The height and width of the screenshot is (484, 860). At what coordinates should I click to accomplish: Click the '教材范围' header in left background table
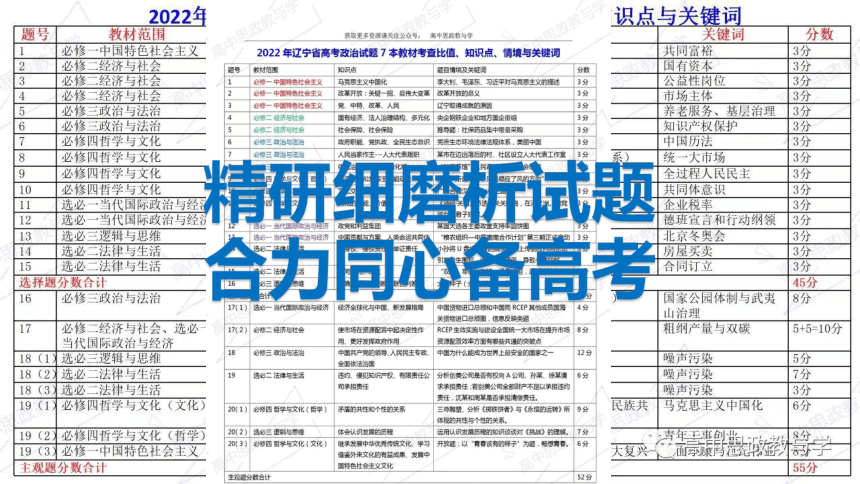click(137, 35)
